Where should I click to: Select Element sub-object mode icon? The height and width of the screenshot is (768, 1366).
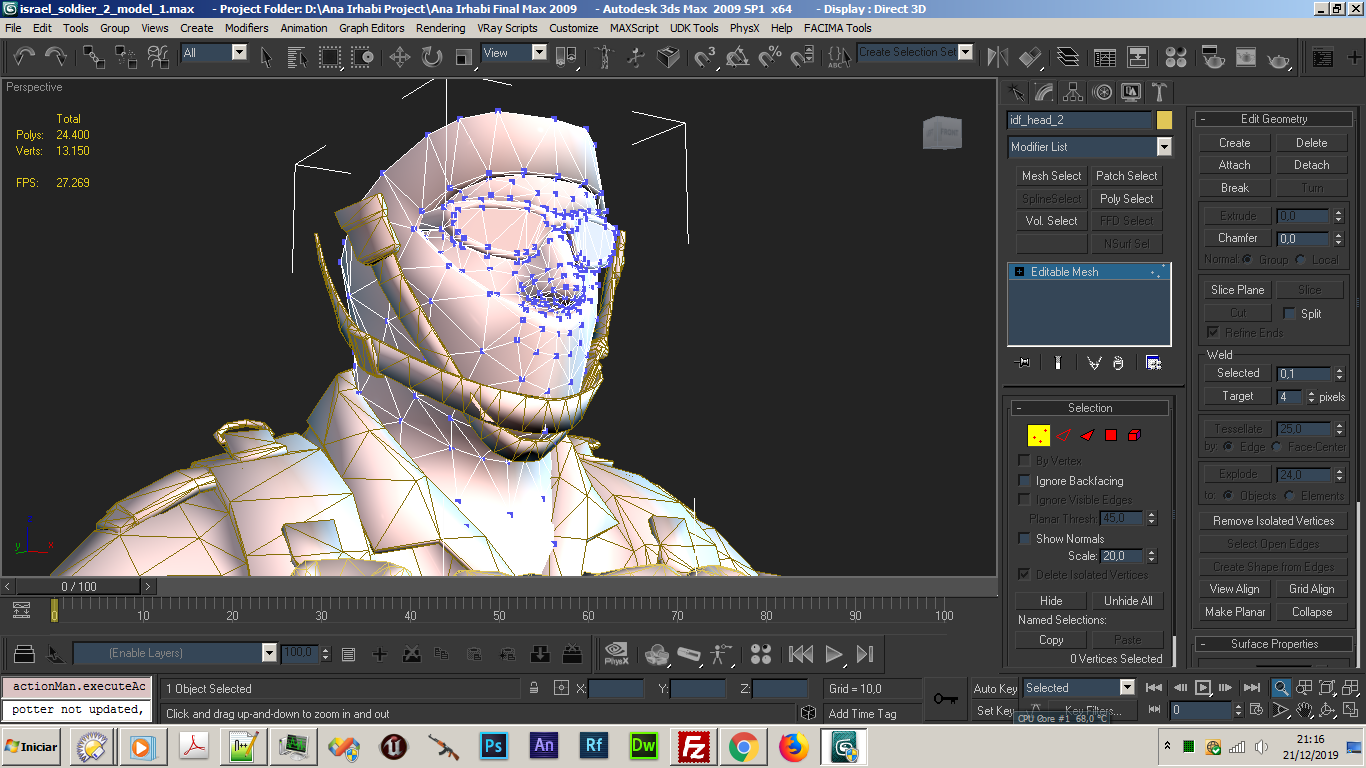[1134, 435]
